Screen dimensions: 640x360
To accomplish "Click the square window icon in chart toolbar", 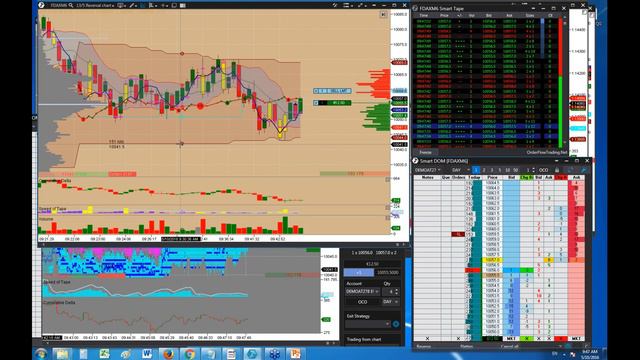I will tap(174, 5).
